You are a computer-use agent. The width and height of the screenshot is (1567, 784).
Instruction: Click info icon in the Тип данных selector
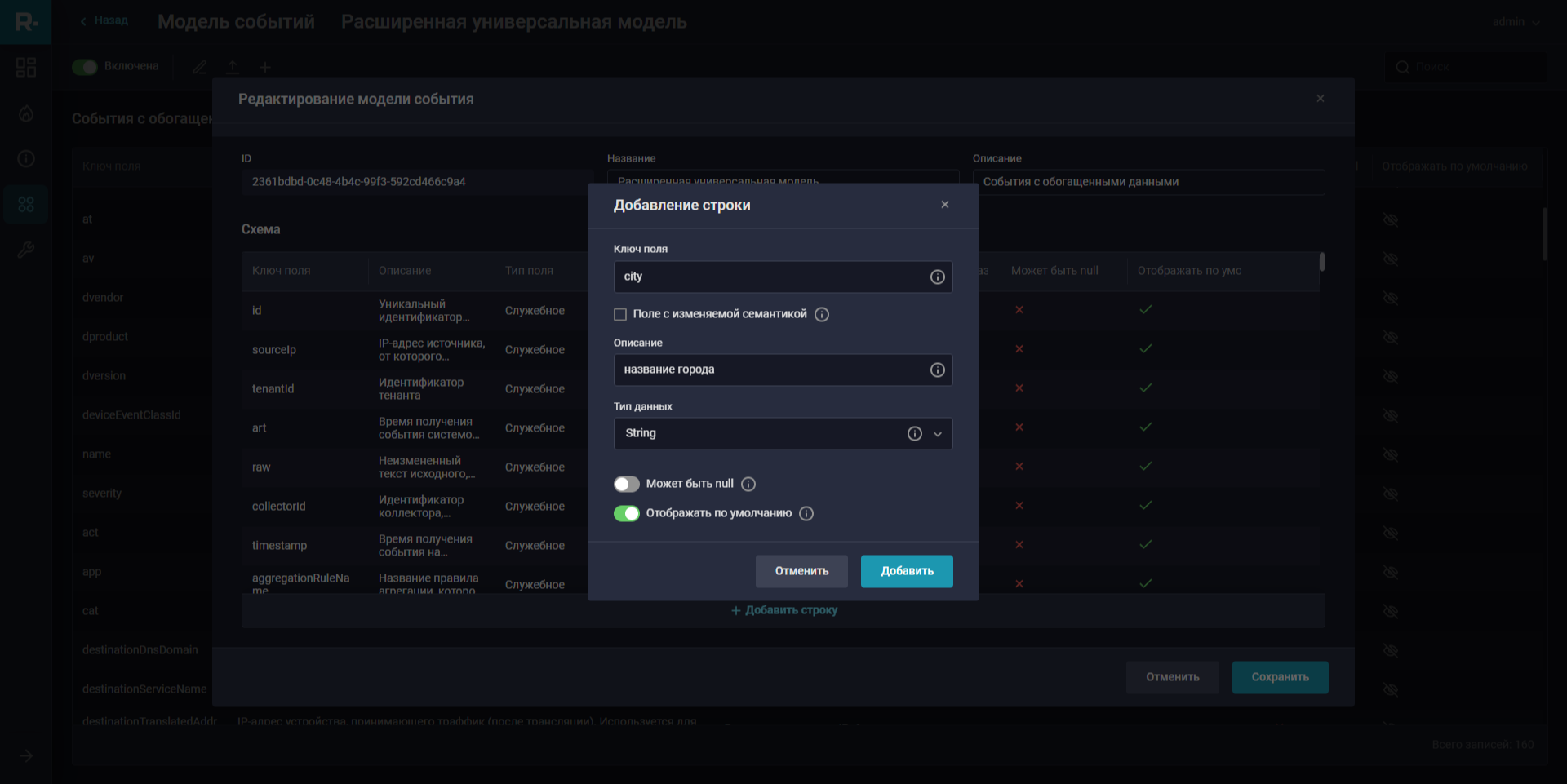point(915,434)
